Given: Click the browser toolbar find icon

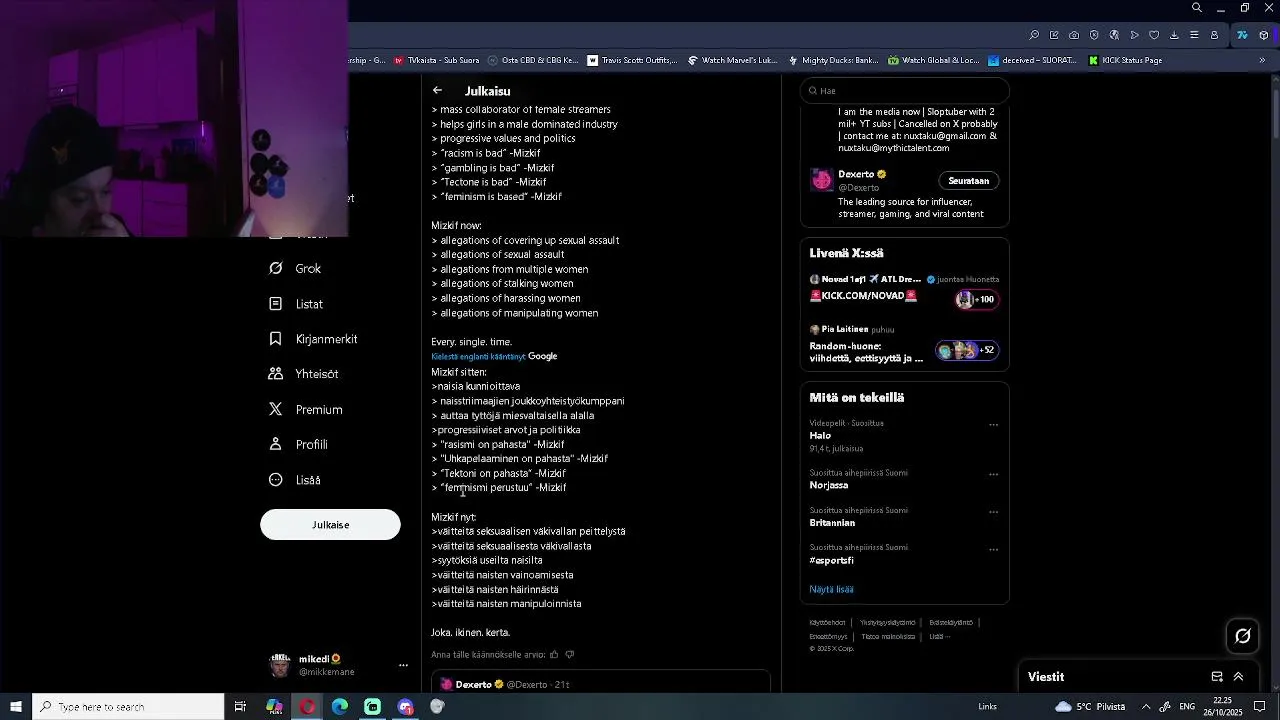Looking at the screenshot, I should pos(1034,35).
